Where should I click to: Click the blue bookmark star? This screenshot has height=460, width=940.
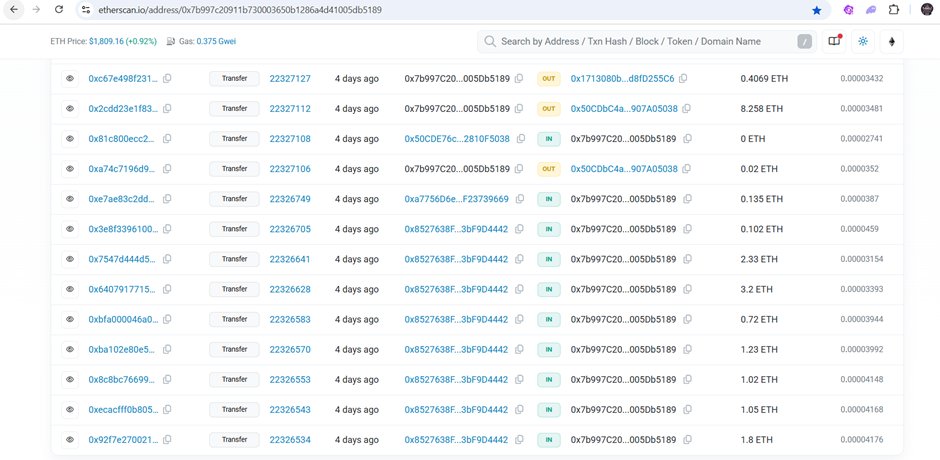tap(817, 10)
